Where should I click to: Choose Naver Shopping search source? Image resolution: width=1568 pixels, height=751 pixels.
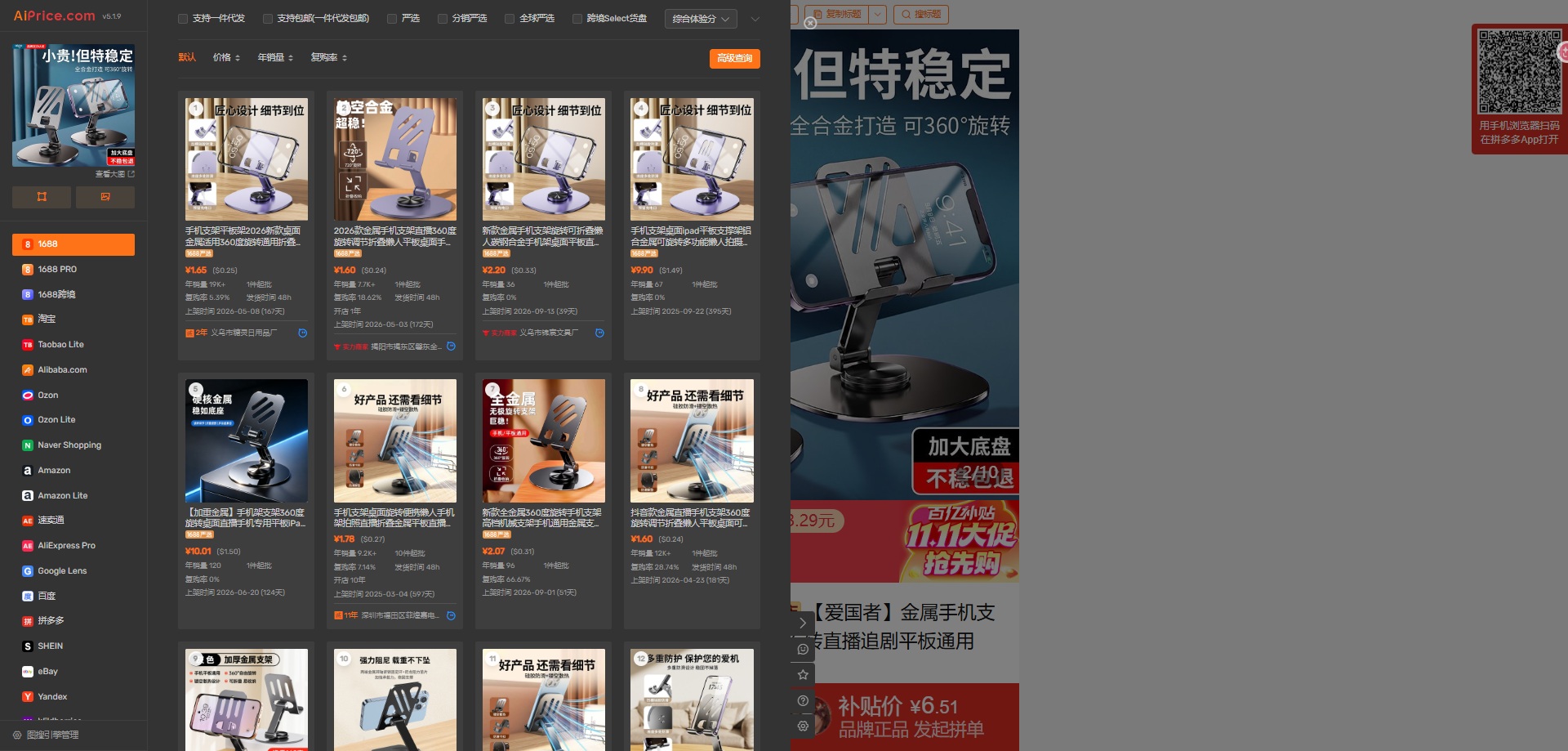(x=73, y=445)
